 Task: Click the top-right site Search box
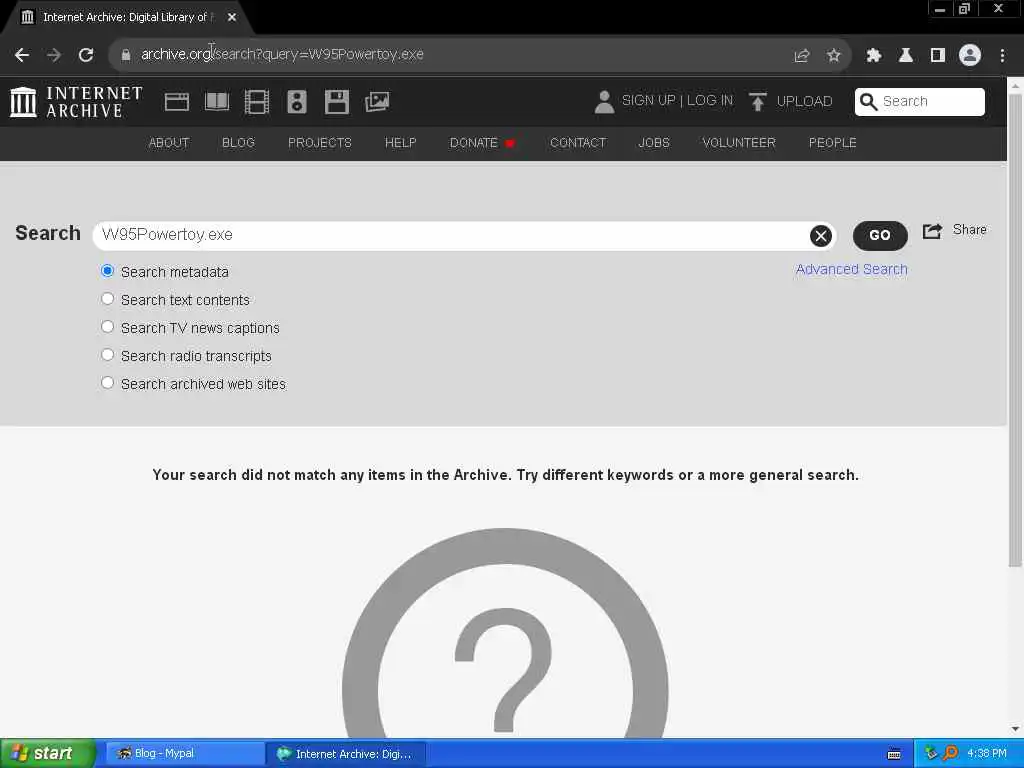tap(920, 102)
